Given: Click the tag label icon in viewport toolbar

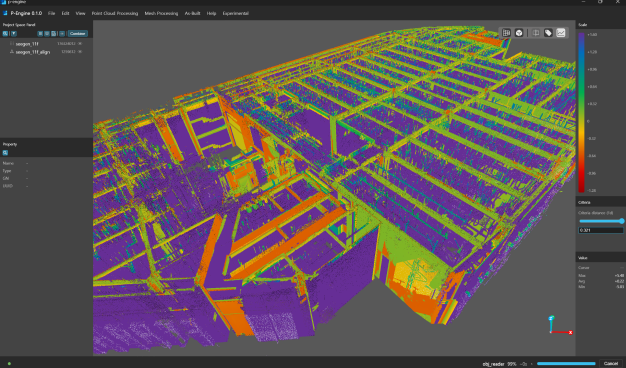Looking at the screenshot, I should pyautogui.click(x=548, y=33).
